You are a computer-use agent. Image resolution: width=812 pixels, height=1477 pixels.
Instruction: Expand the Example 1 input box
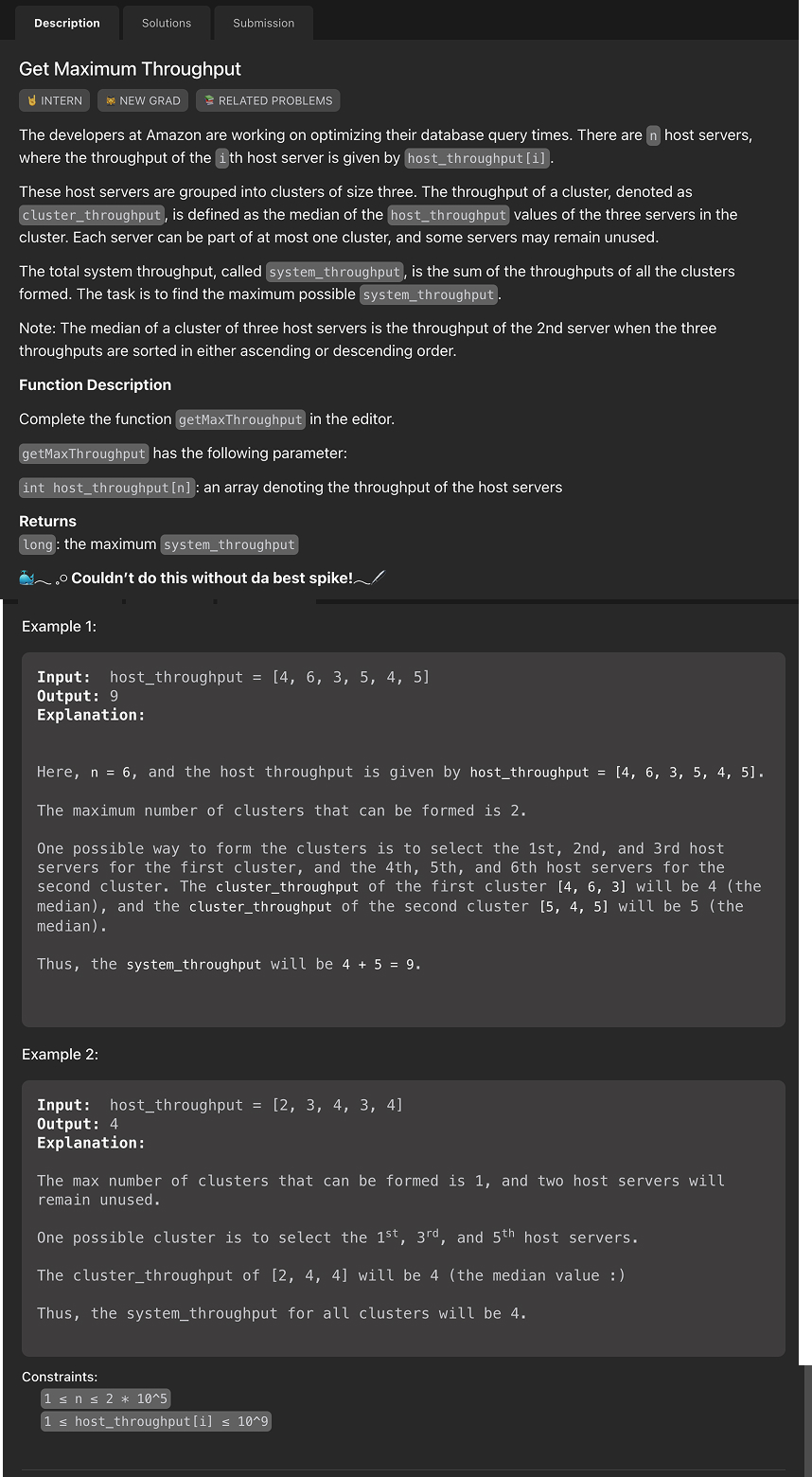[404, 838]
